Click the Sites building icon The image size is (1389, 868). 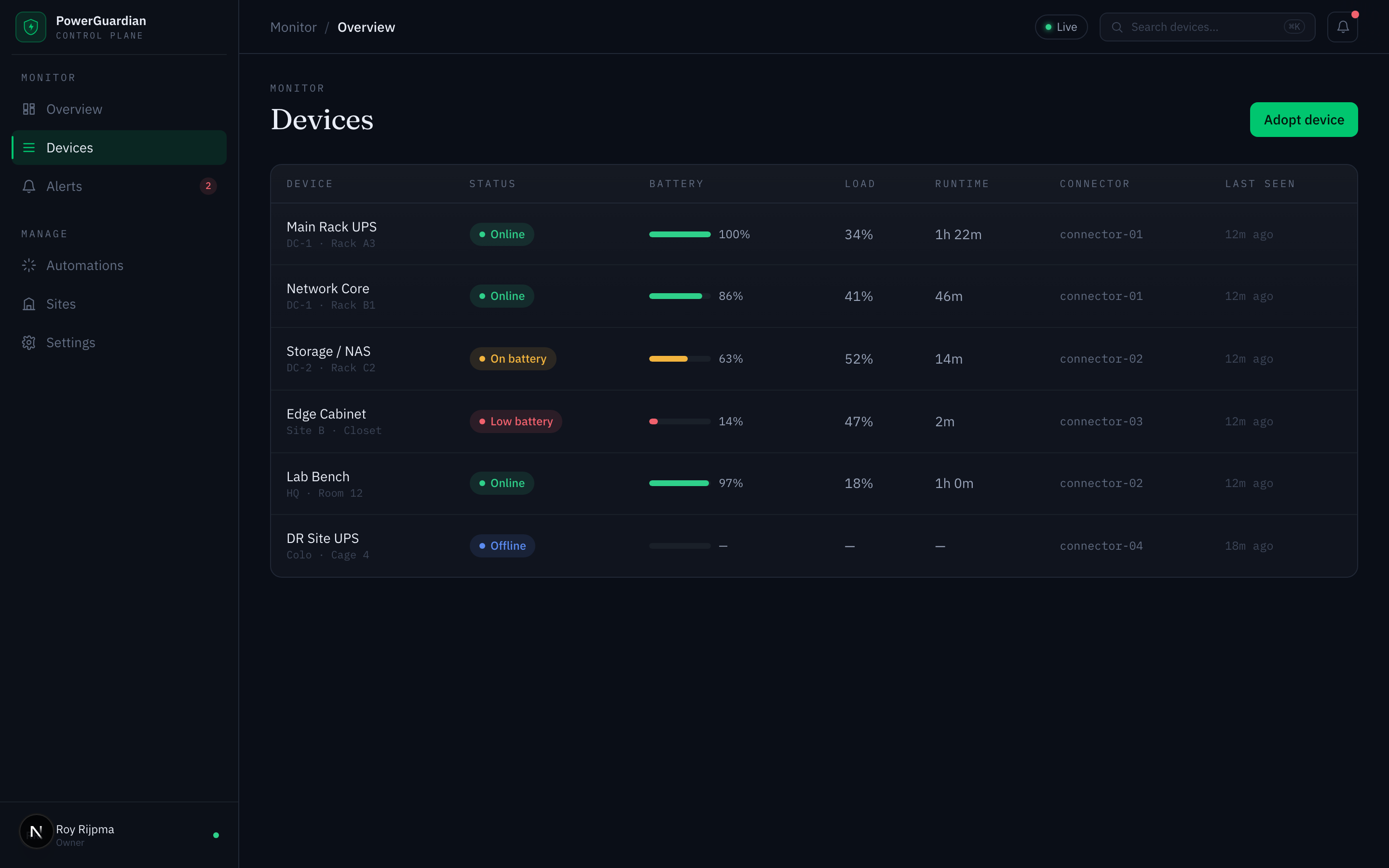pos(29,304)
